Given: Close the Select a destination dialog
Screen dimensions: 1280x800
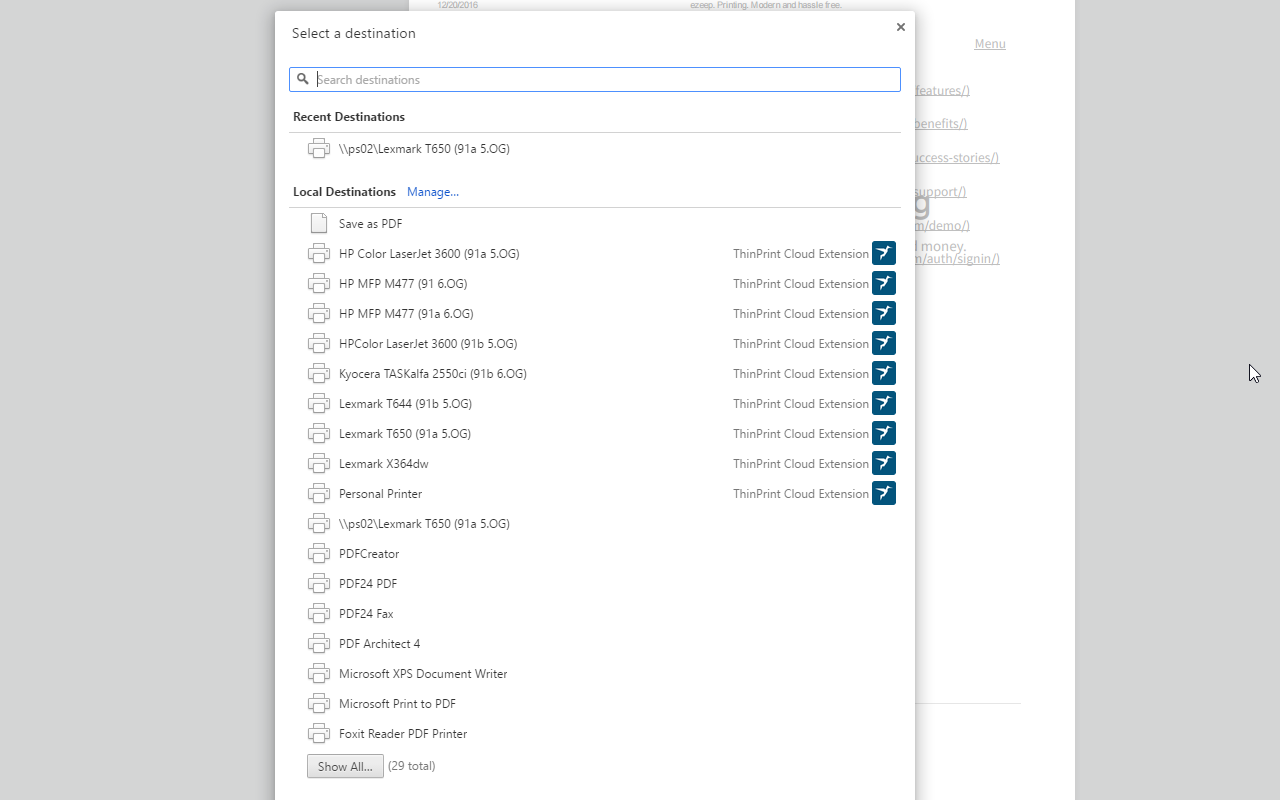Looking at the screenshot, I should pos(900,27).
